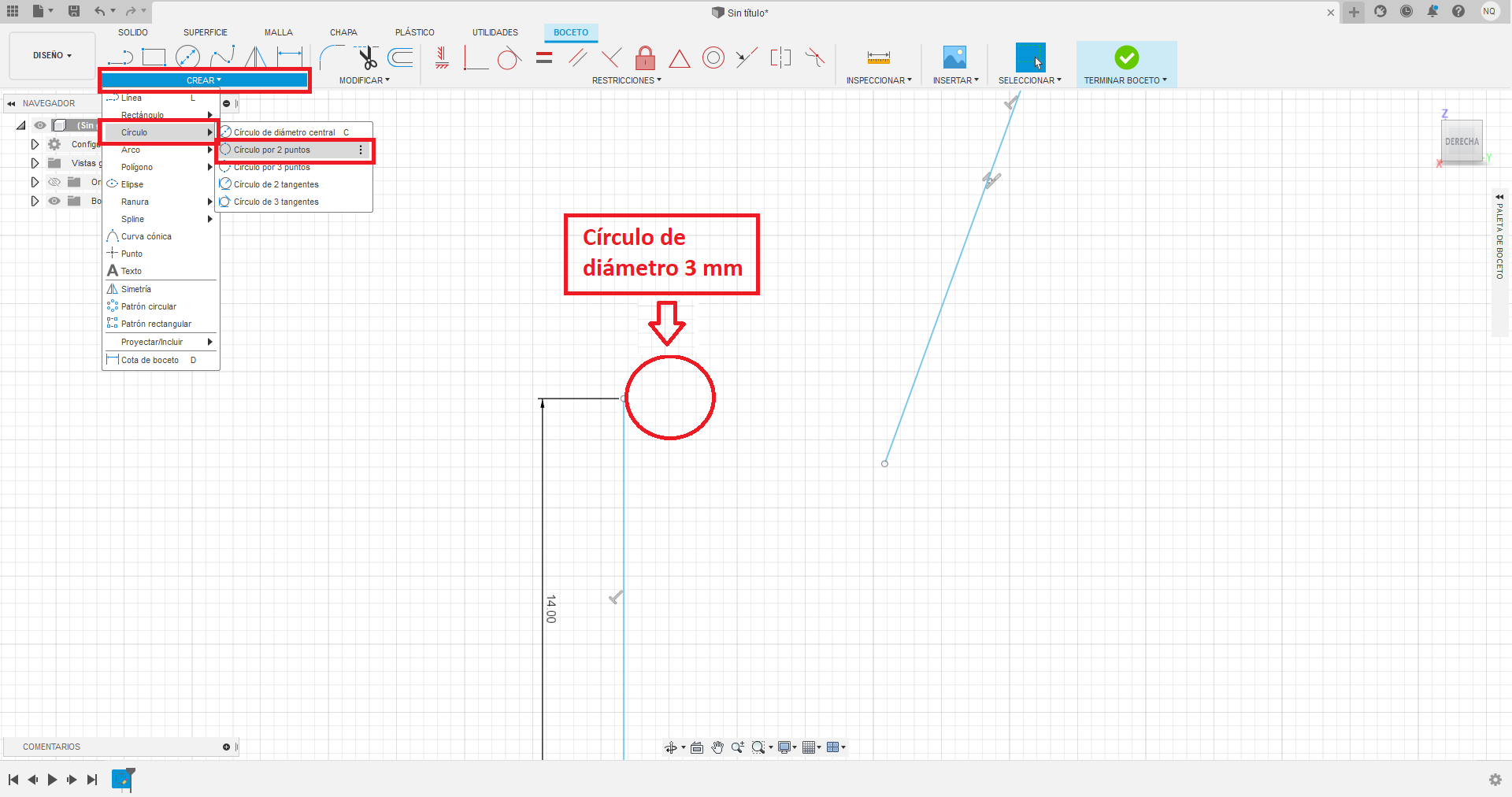Click the Measure ruler icon
The image size is (1512, 797).
879,57
